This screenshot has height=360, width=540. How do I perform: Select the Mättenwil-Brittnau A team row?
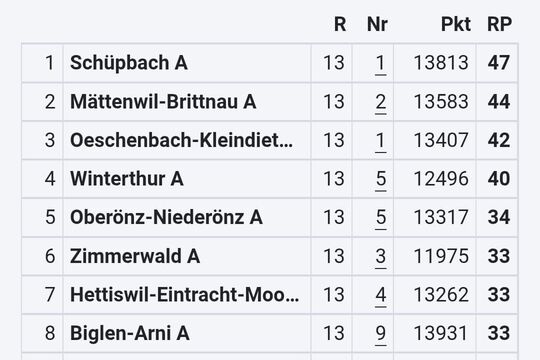(270, 102)
